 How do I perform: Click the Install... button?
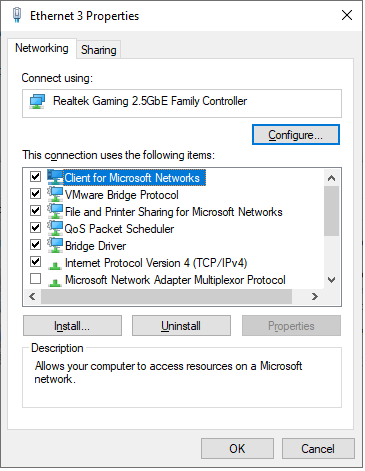(x=72, y=326)
